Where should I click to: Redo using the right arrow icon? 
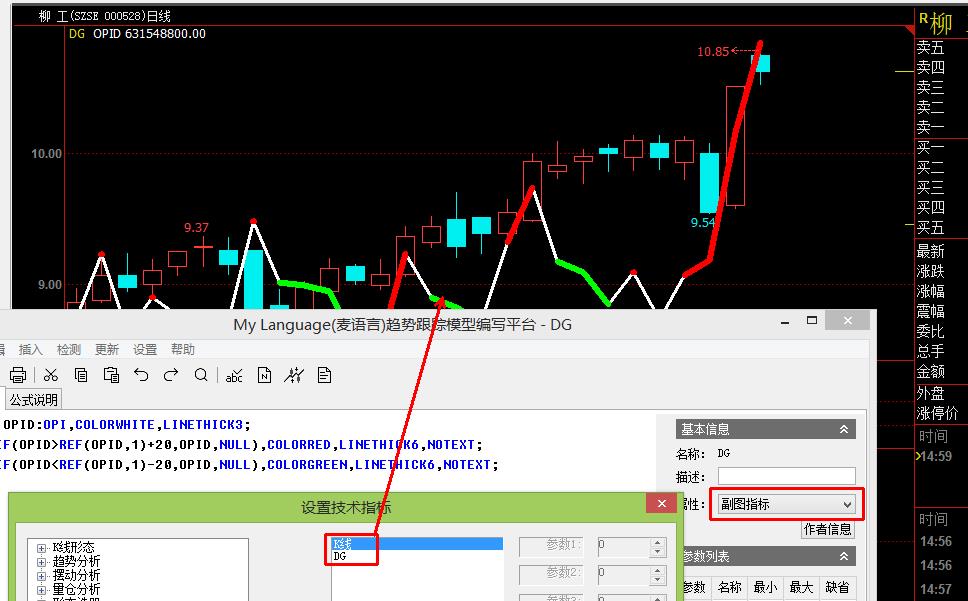(171, 375)
